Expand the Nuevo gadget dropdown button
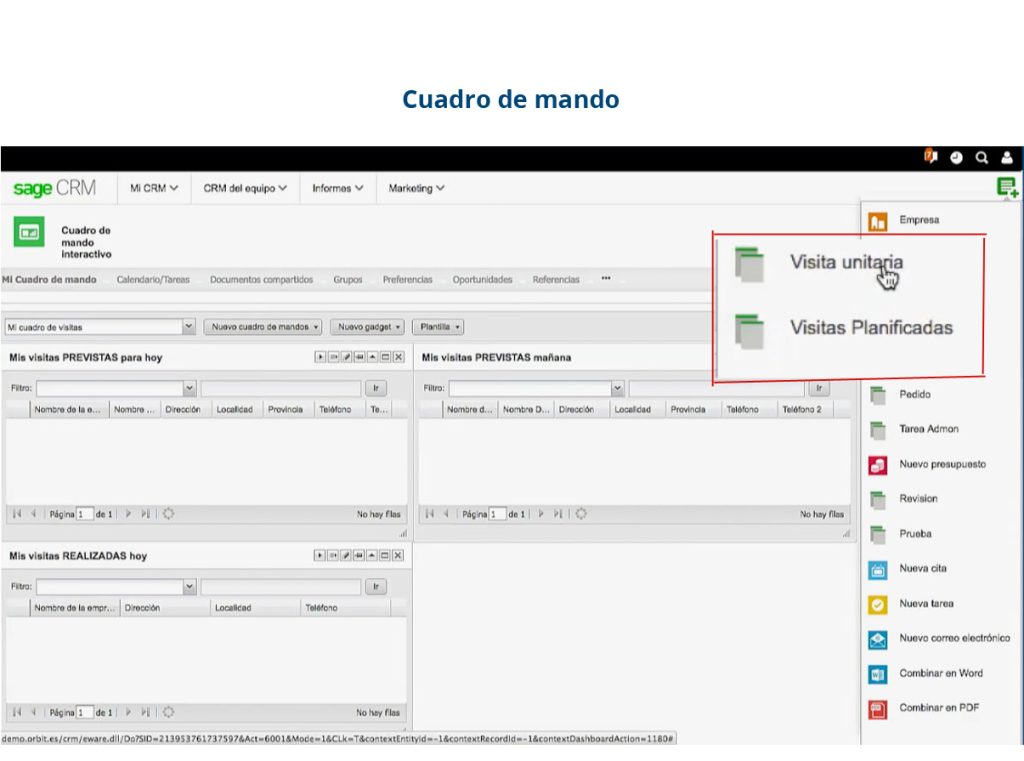Viewport: 1024px width, 761px height. pyautogui.click(x=369, y=327)
